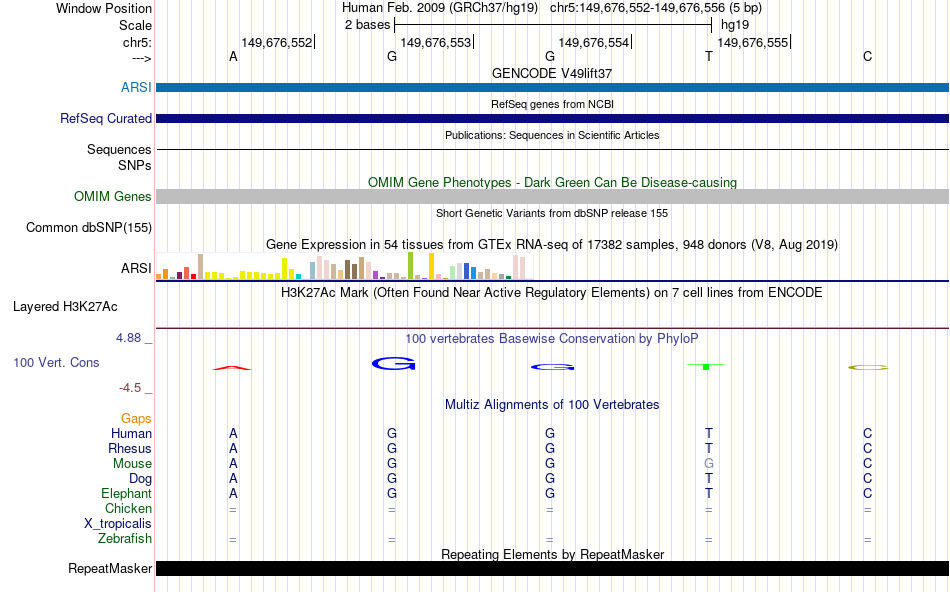Screen dimensions: 950x592
Task: Click the gray OMIM Genes bar
Action: 552,196
